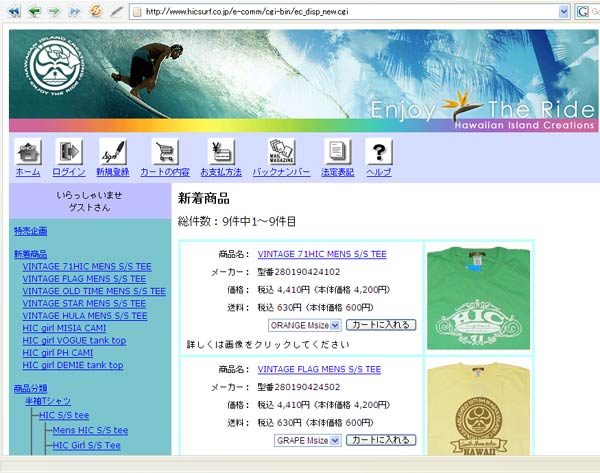This screenshot has height=473, width=600.
Task: Open the GRAPE Msize option dropdown
Action: (x=307, y=440)
